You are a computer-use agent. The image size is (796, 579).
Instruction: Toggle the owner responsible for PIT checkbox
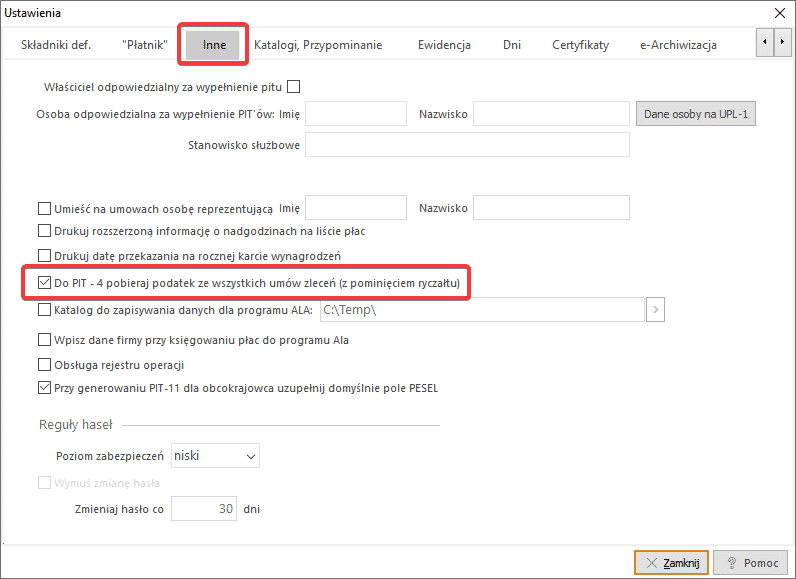pos(293,87)
